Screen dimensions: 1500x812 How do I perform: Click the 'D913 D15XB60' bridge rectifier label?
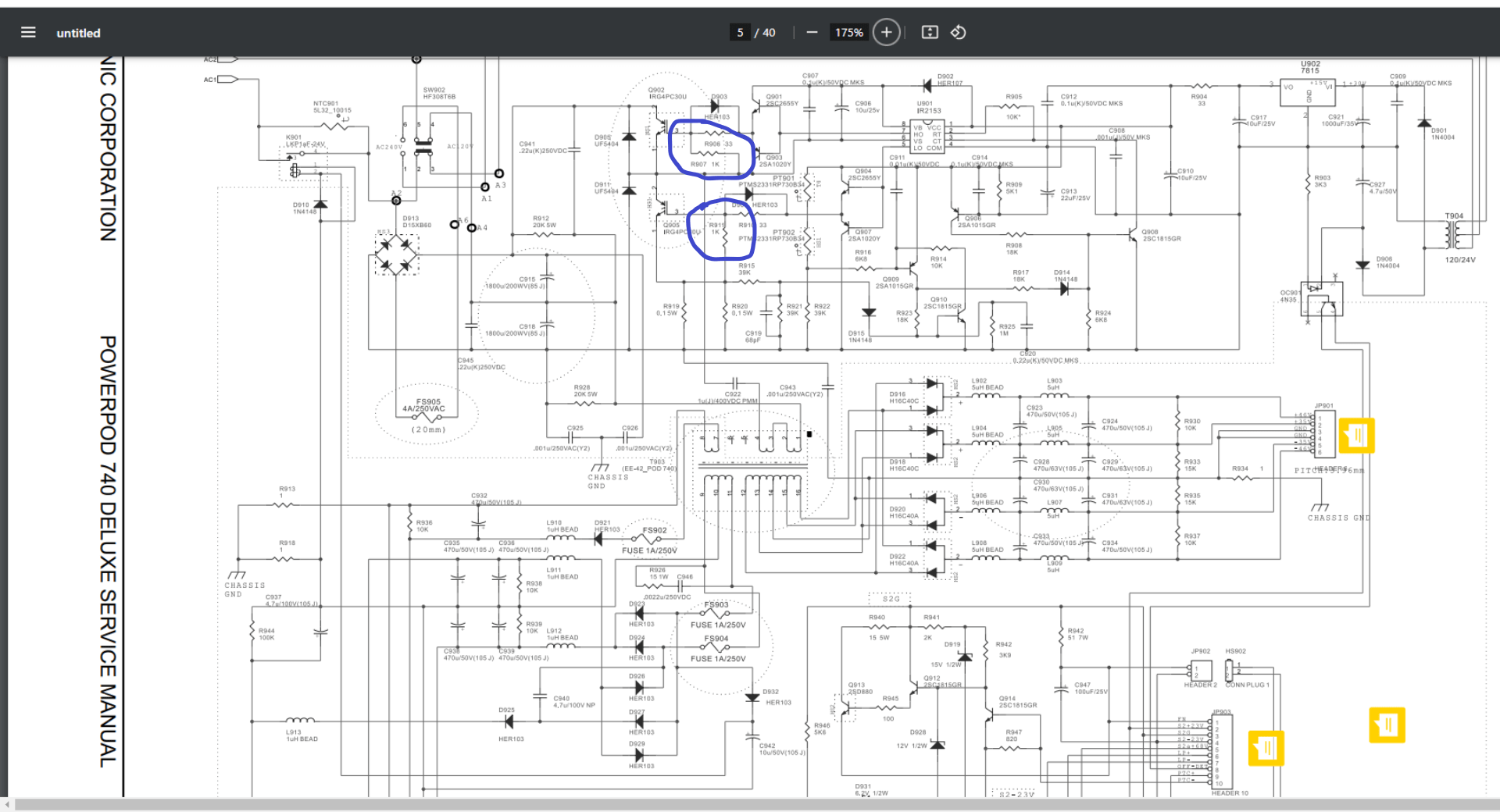[417, 222]
